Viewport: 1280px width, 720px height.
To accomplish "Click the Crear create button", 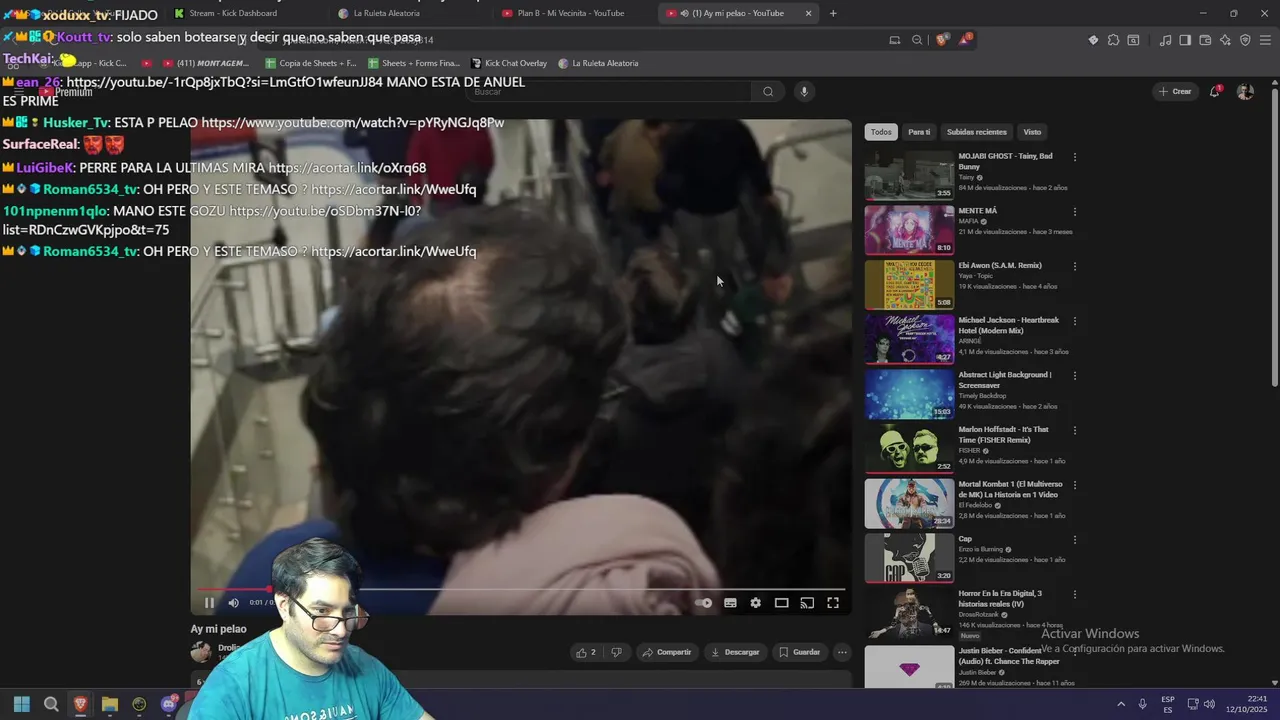I will pyautogui.click(x=1175, y=91).
